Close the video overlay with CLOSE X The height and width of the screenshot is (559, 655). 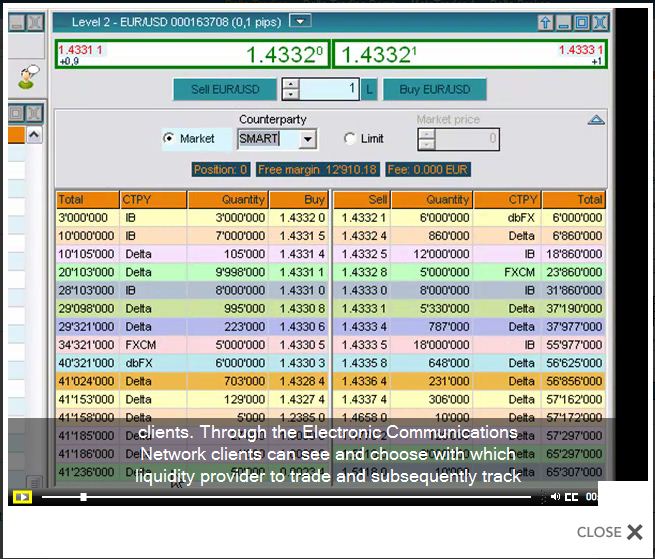(x=609, y=532)
